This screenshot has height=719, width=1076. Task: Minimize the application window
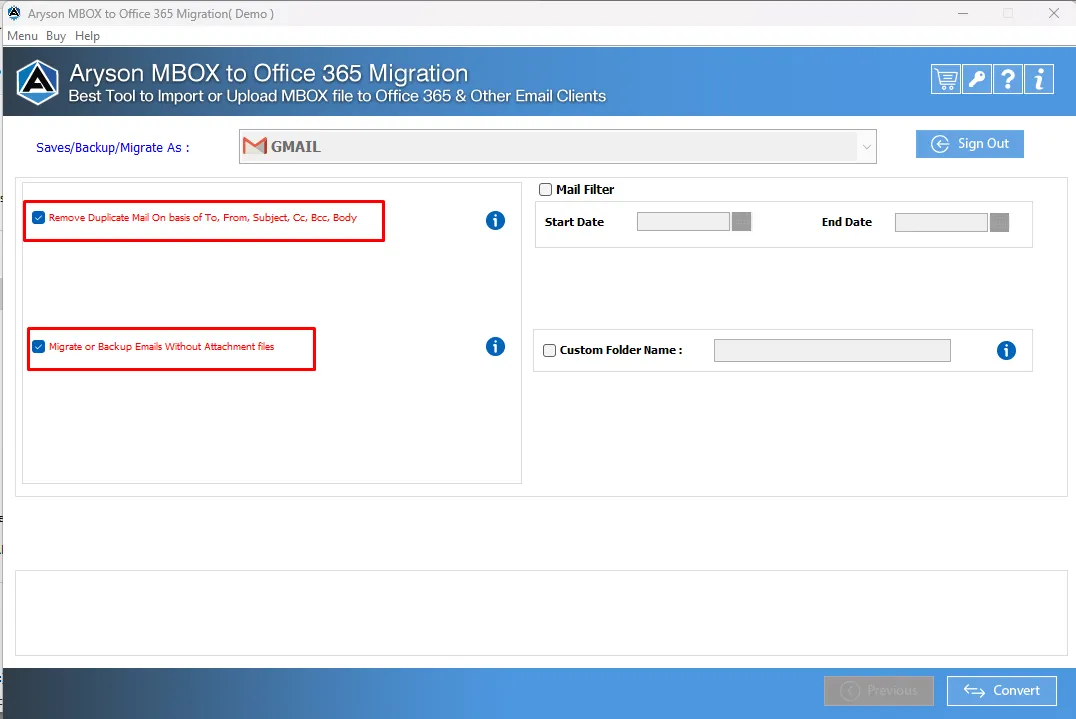pos(963,13)
